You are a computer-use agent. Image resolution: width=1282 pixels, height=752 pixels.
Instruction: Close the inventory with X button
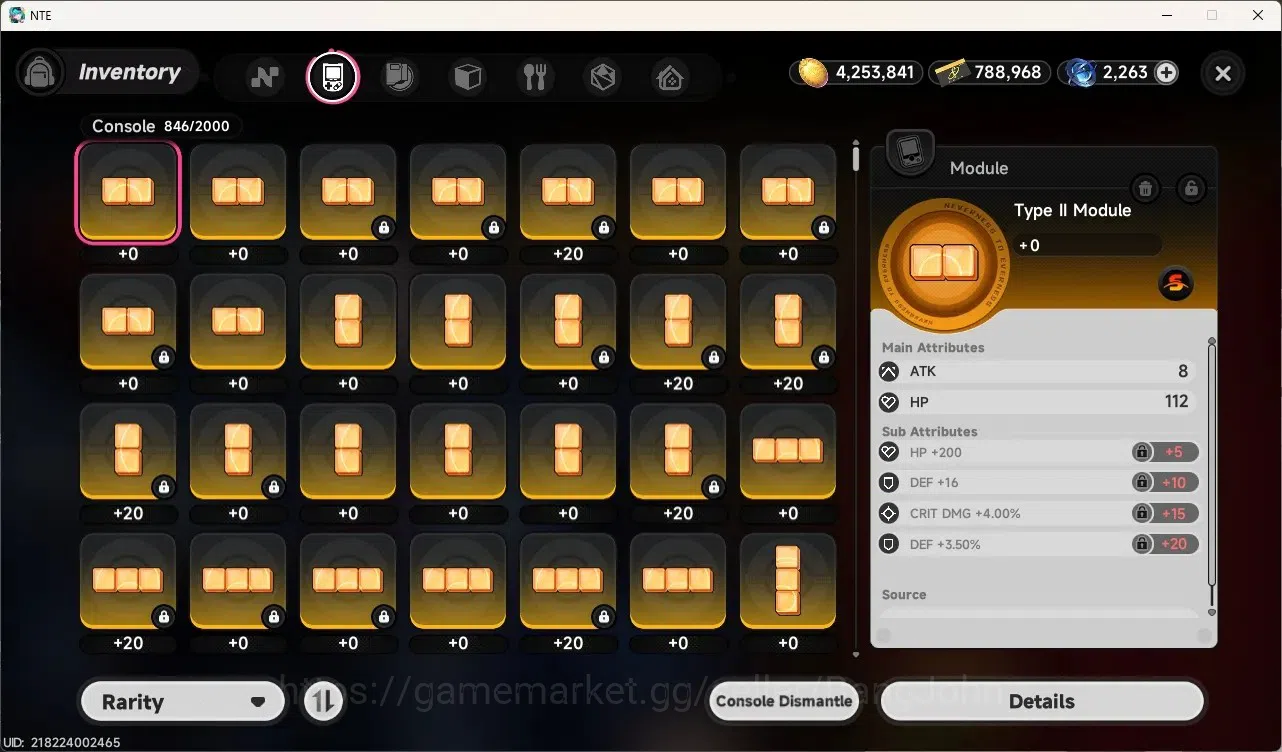coord(1222,73)
